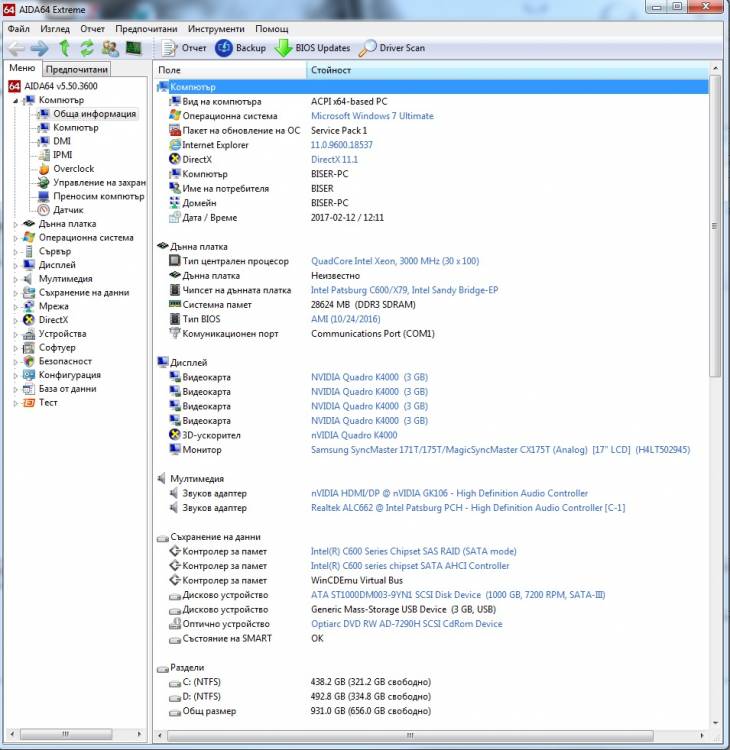Image resolution: width=730 pixels, height=750 pixels.
Task: Click the Backup toolbar button
Action: 241,48
